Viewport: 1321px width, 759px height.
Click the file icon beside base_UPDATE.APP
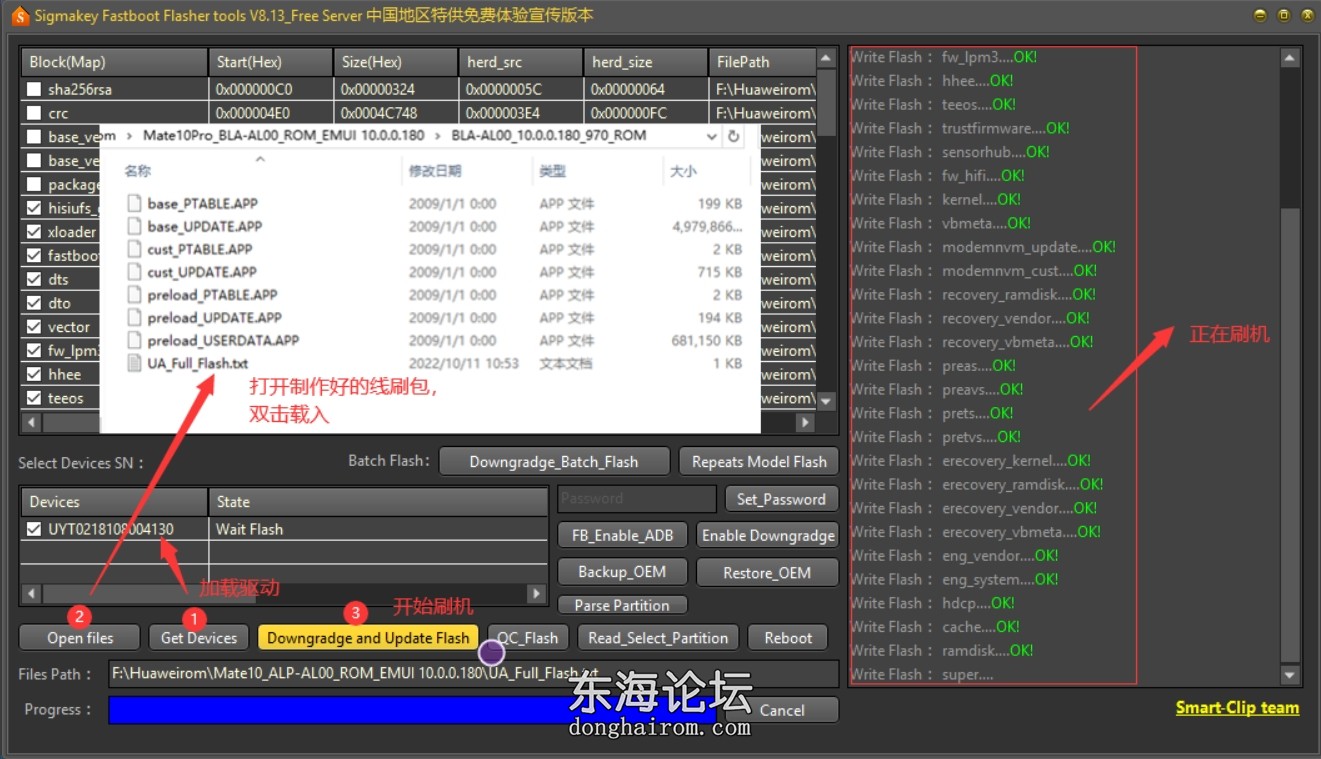[135, 226]
